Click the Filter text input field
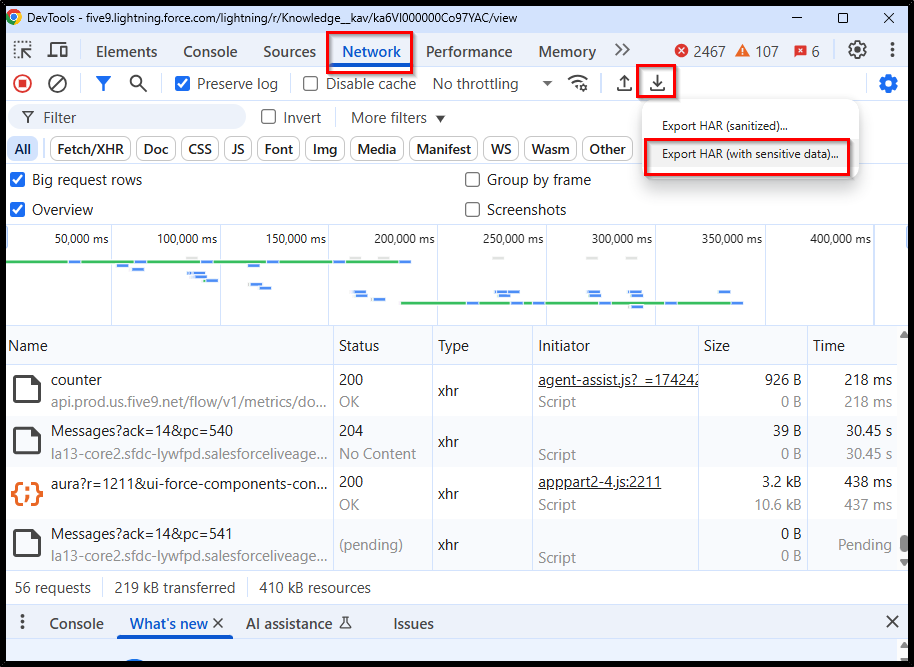This screenshot has height=667, width=914. [127, 117]
